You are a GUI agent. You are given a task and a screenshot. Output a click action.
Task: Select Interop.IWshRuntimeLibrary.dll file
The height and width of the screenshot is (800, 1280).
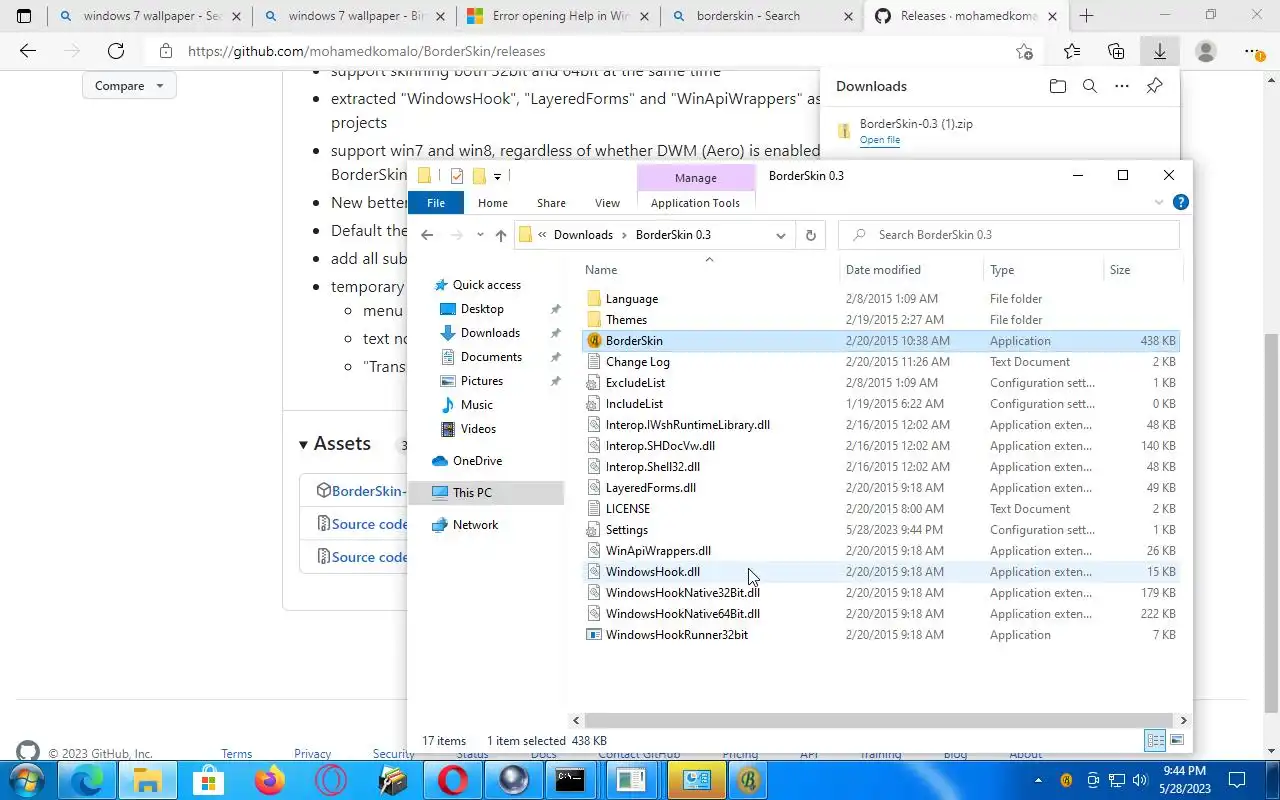(x=880, y=425)
